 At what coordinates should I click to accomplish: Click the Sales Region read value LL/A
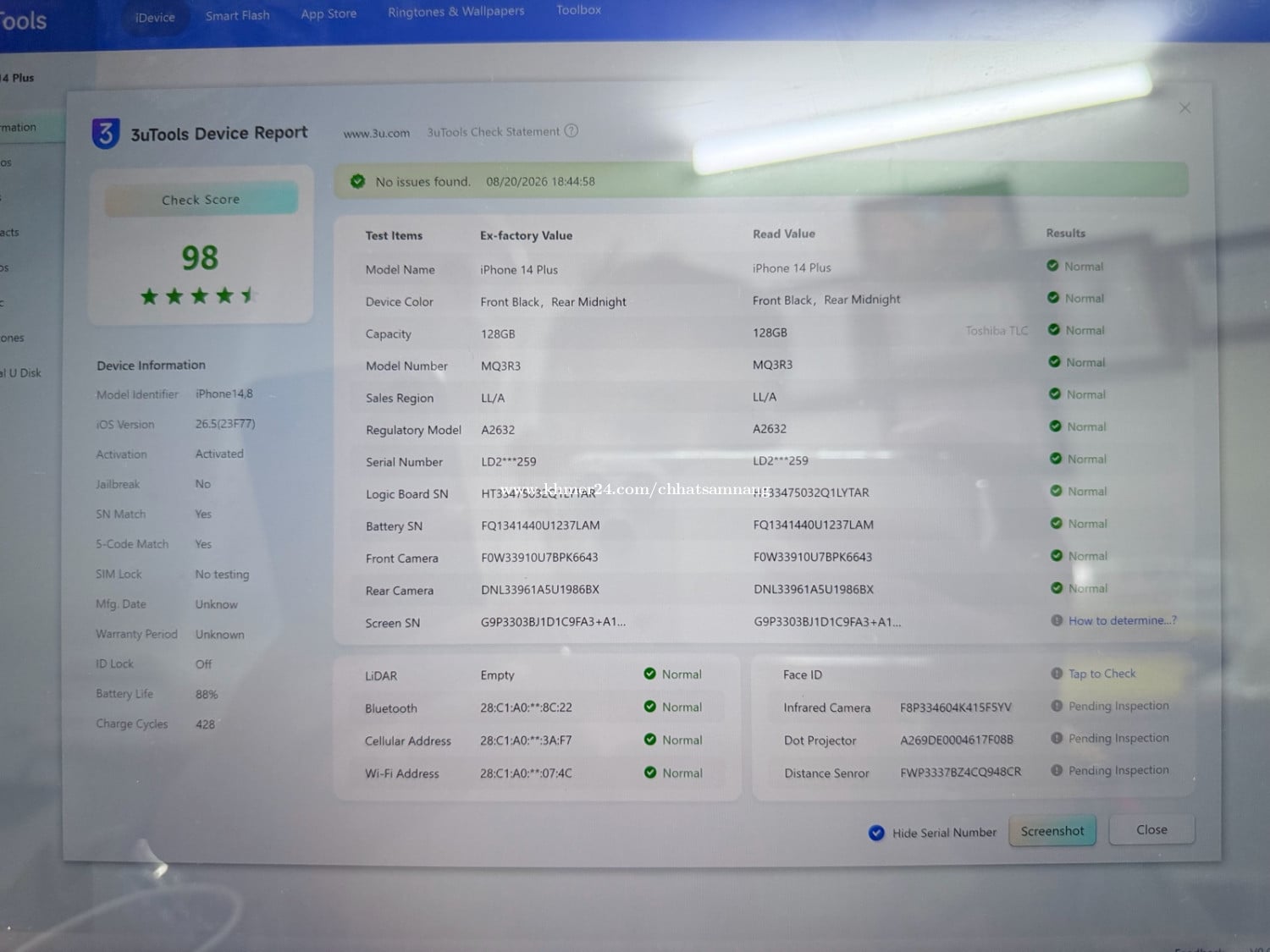pos(765,397)
